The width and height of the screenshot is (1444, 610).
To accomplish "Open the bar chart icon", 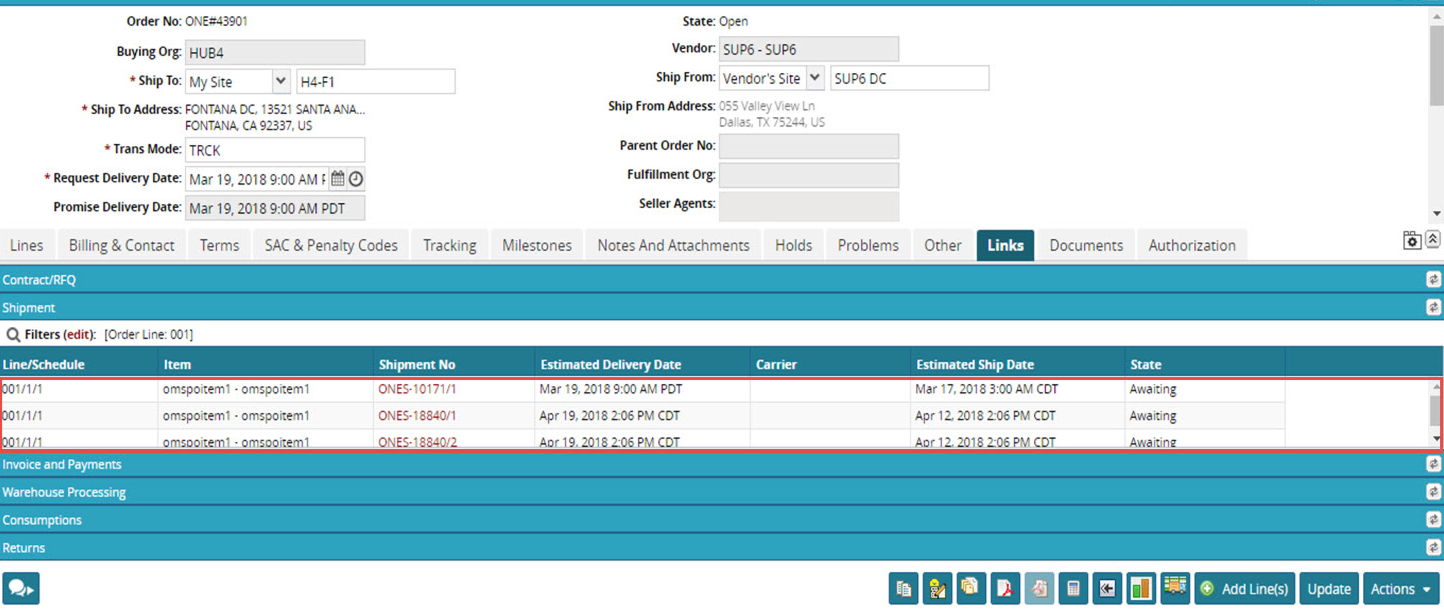I will tap(1141, 589).
